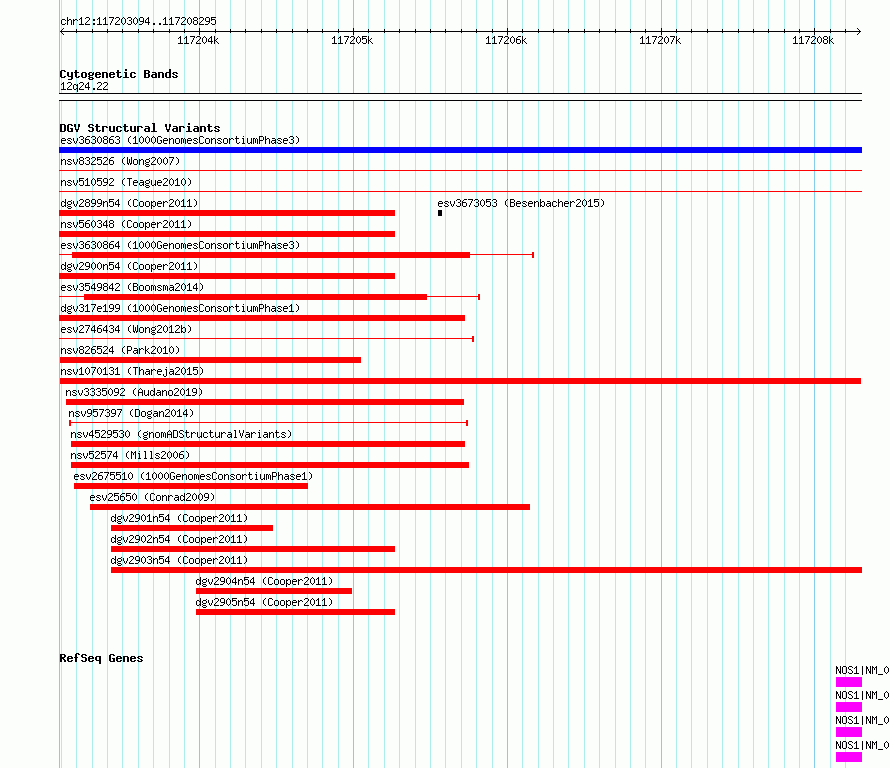Screen dimensions: 890x768
Task: Open dgv317e199 (1000GenomesConsortiumPhase1) variant
Action: pyautogui.click(x=180, y=308)
